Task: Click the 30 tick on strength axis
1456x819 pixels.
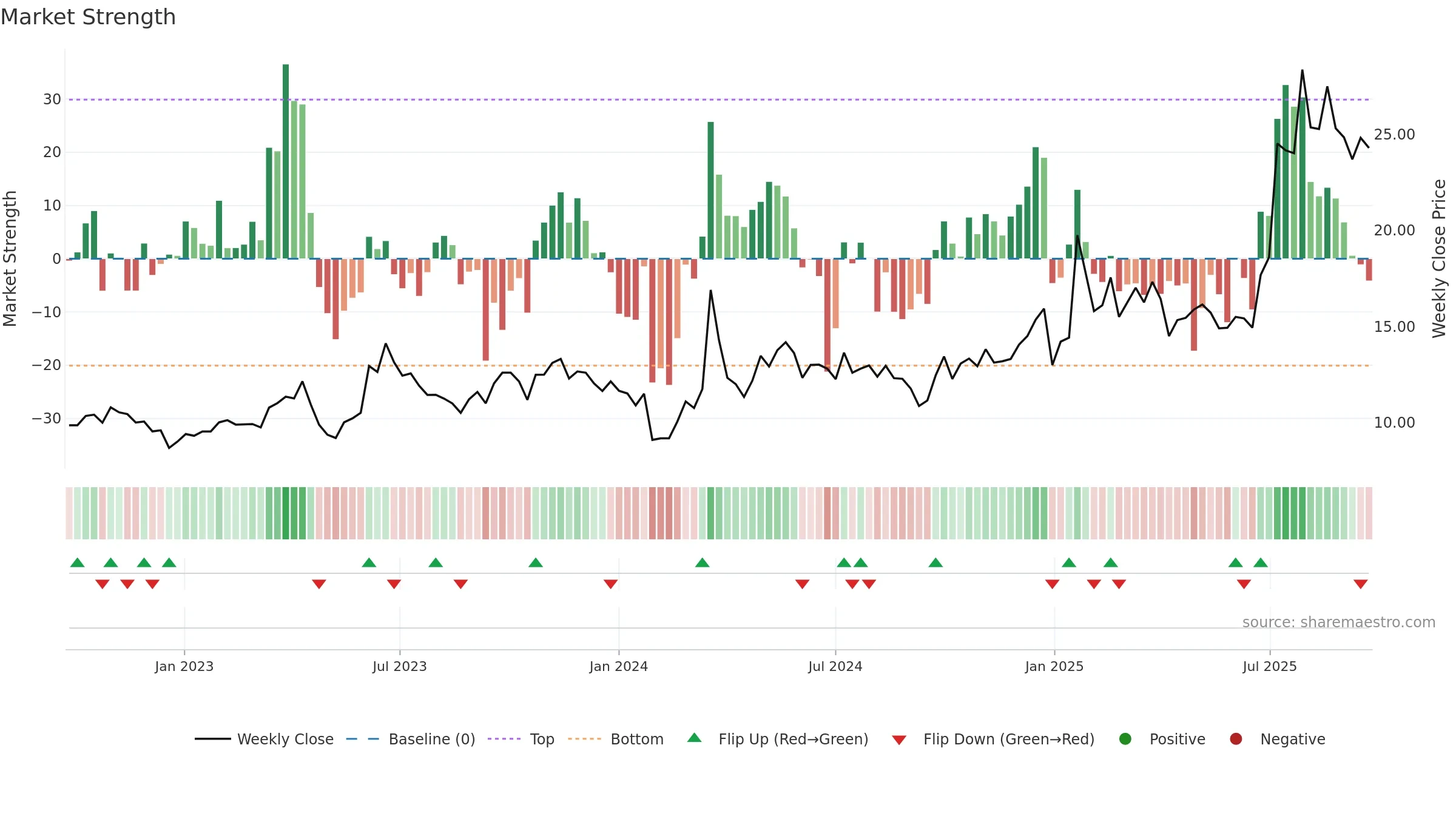Action: click(x=52, y=99)
